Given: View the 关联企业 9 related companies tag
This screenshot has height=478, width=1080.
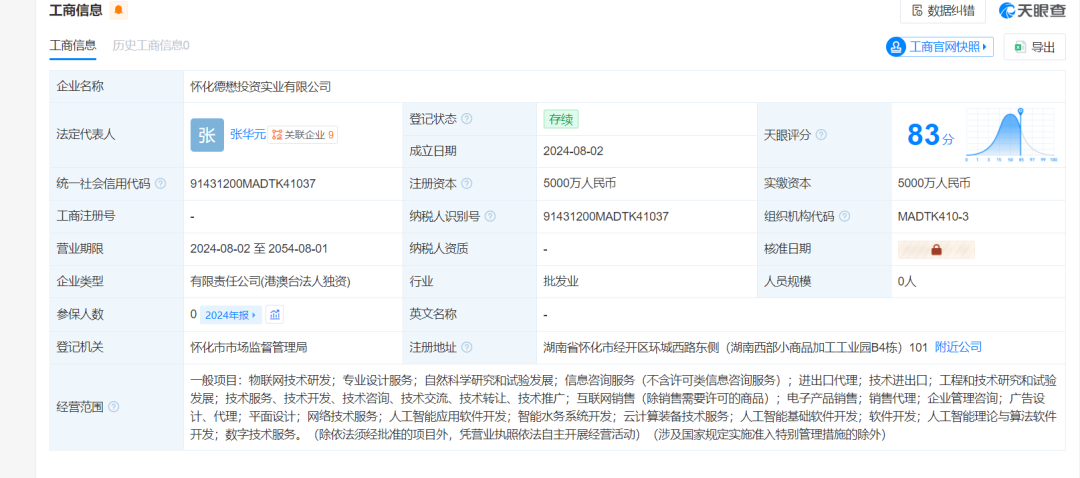Looking at the screenshot, I should point(304,134).
